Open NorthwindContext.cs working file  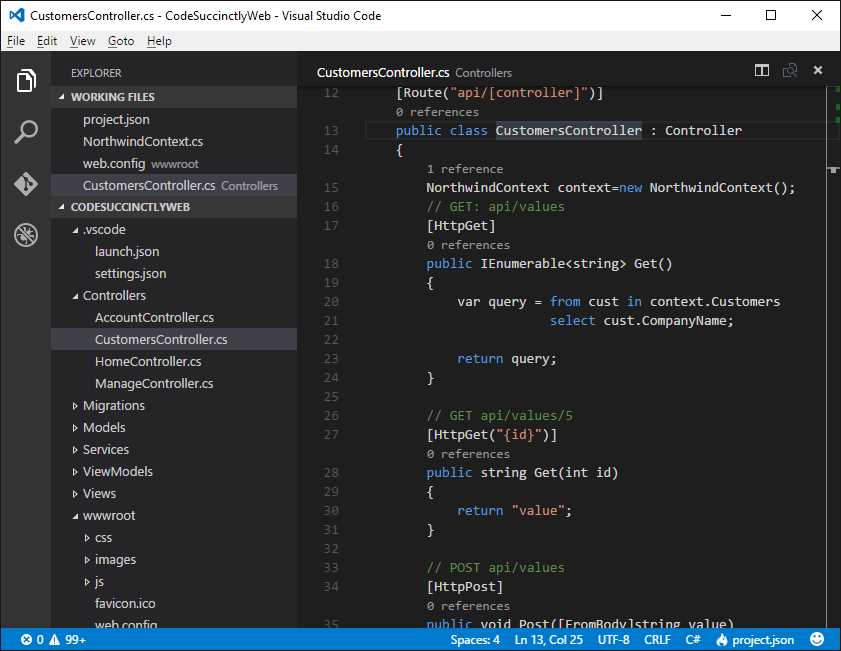pyautogui.click(x=174, y=142)
